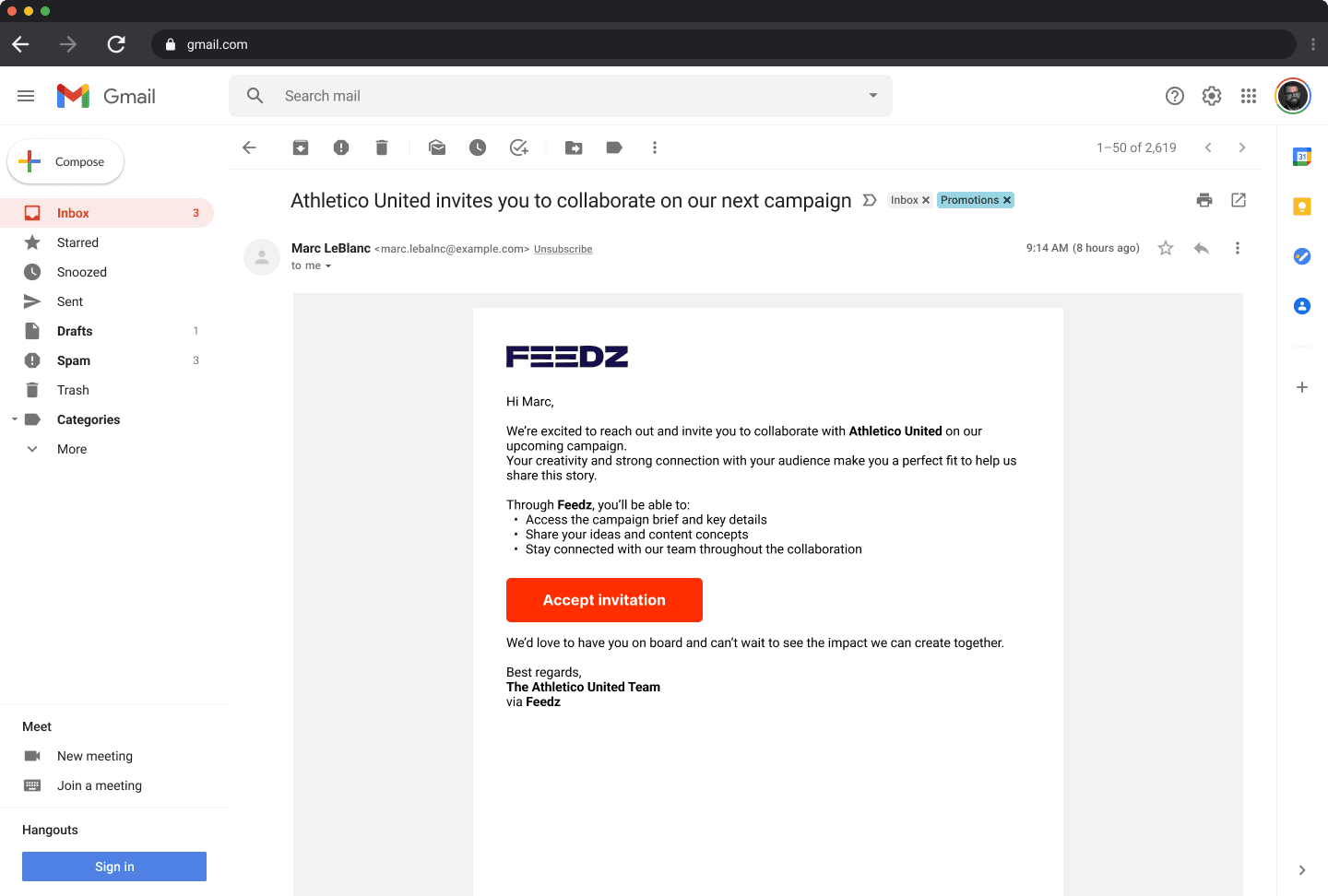Click the Search mail field

tap(553, 96)
